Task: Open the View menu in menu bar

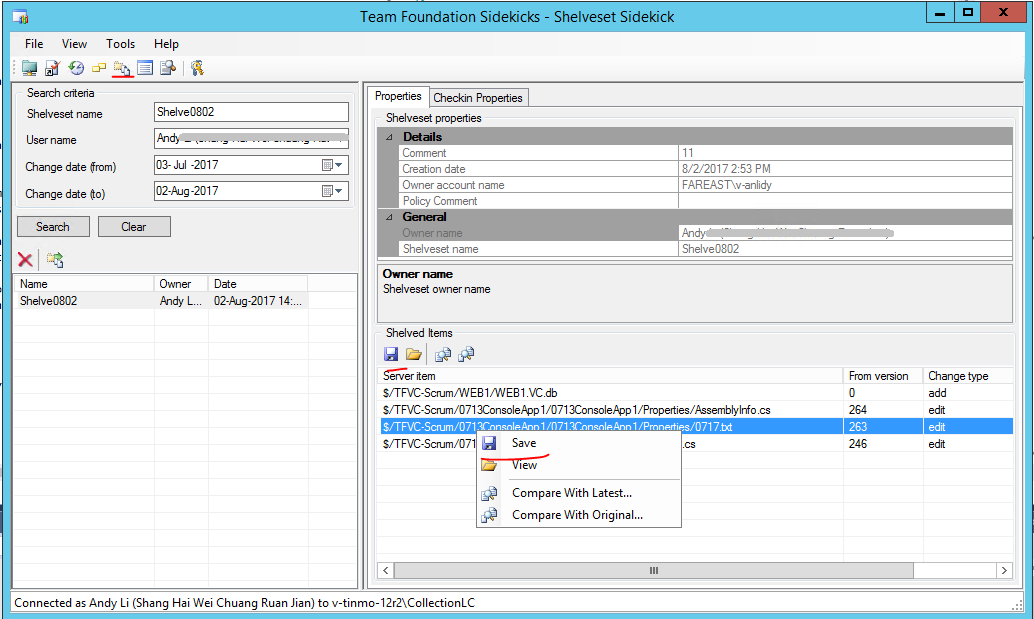Action: [x=75, y=44]
